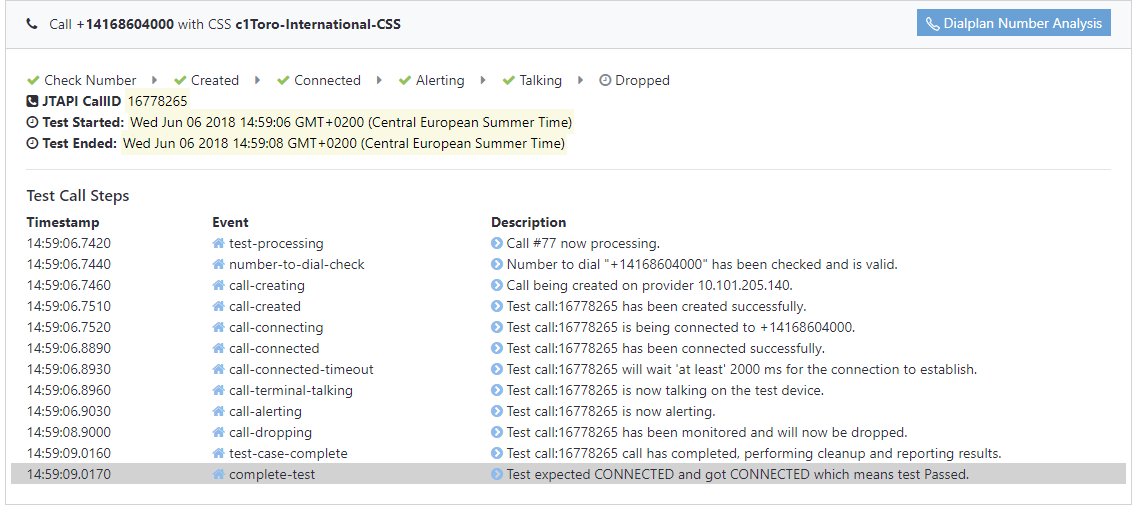Click the chevron after Talking step

580,81
